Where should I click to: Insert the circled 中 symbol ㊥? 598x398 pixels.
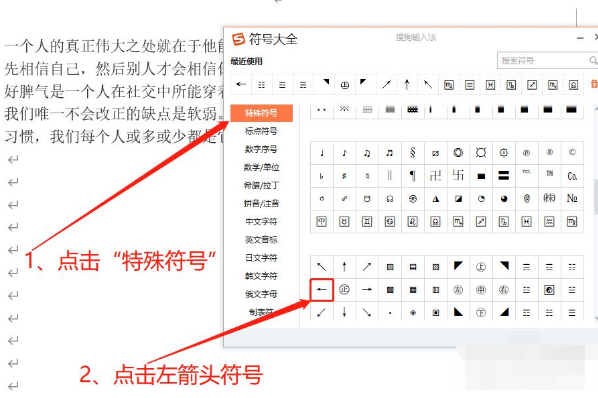[481, 290]
